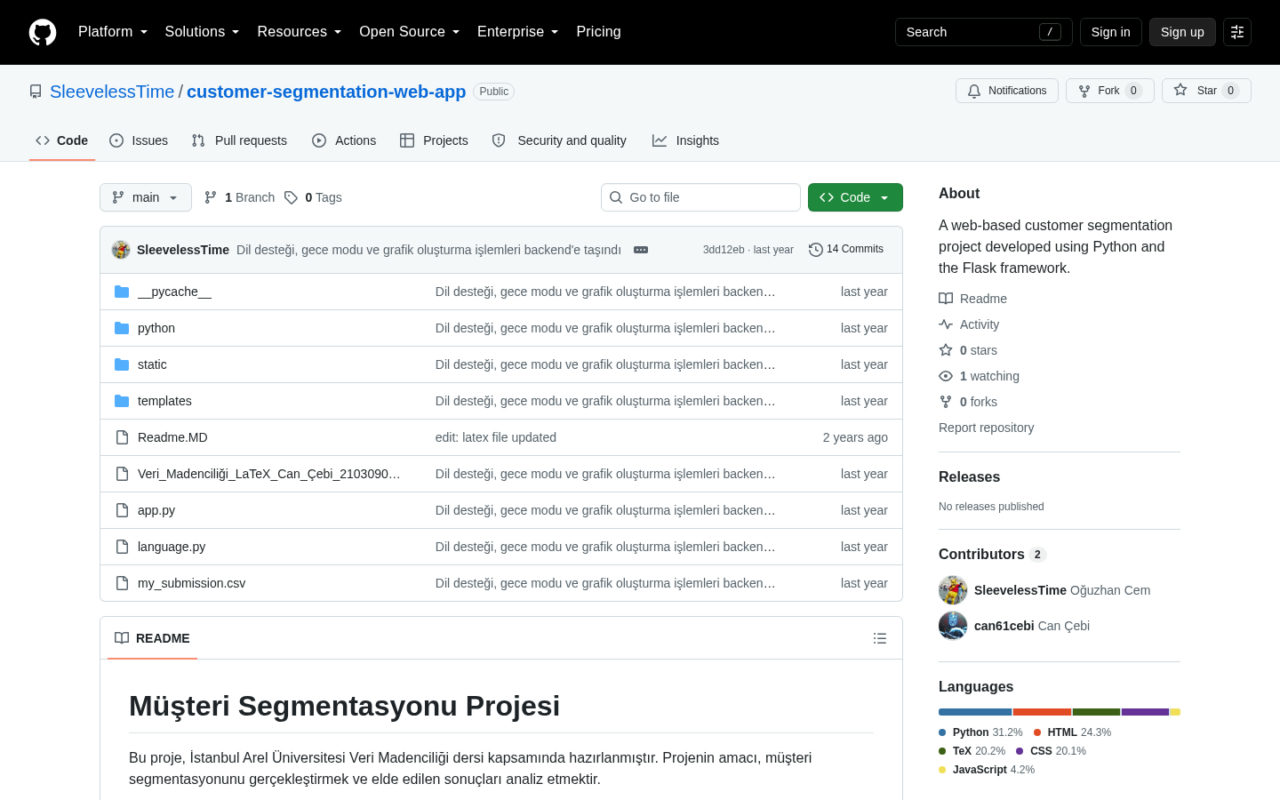
Task: Open TeX 20.2% language link
Action: pos(971,751)
